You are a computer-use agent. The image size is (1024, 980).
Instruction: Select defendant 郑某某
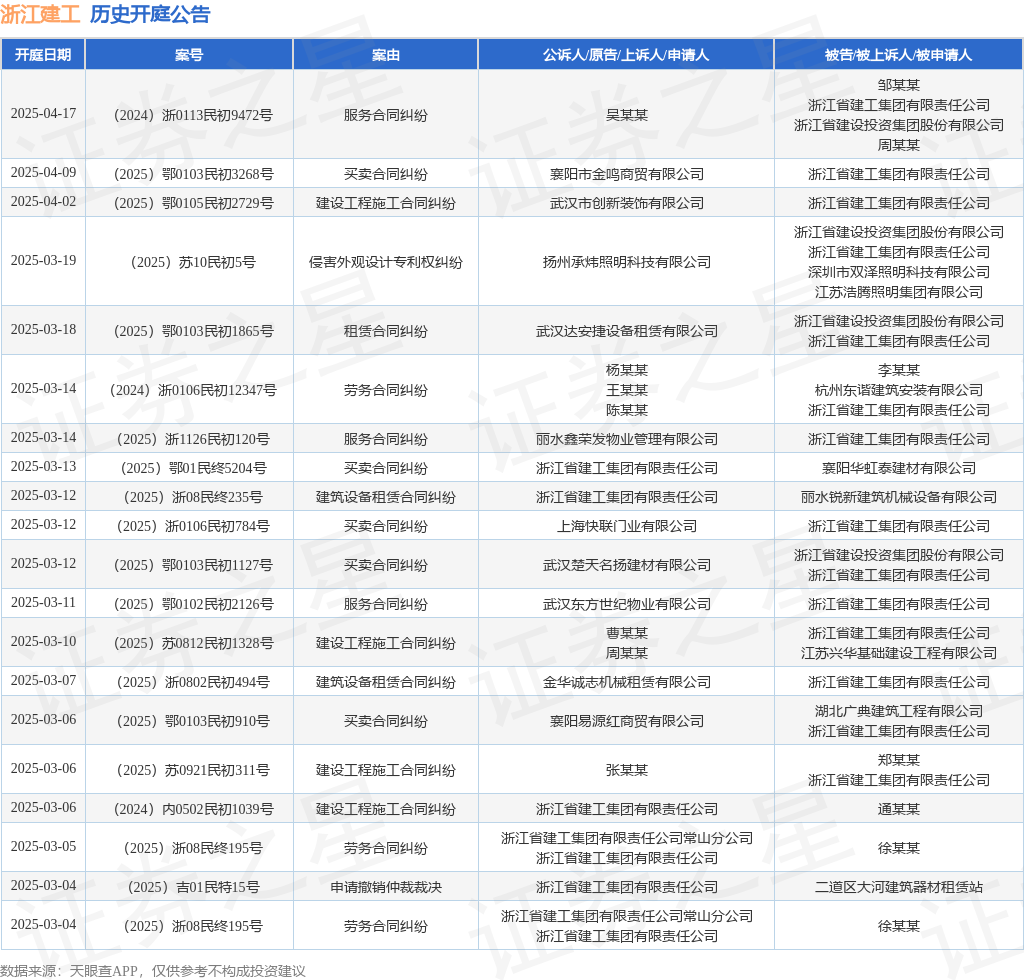pos(899,760)
